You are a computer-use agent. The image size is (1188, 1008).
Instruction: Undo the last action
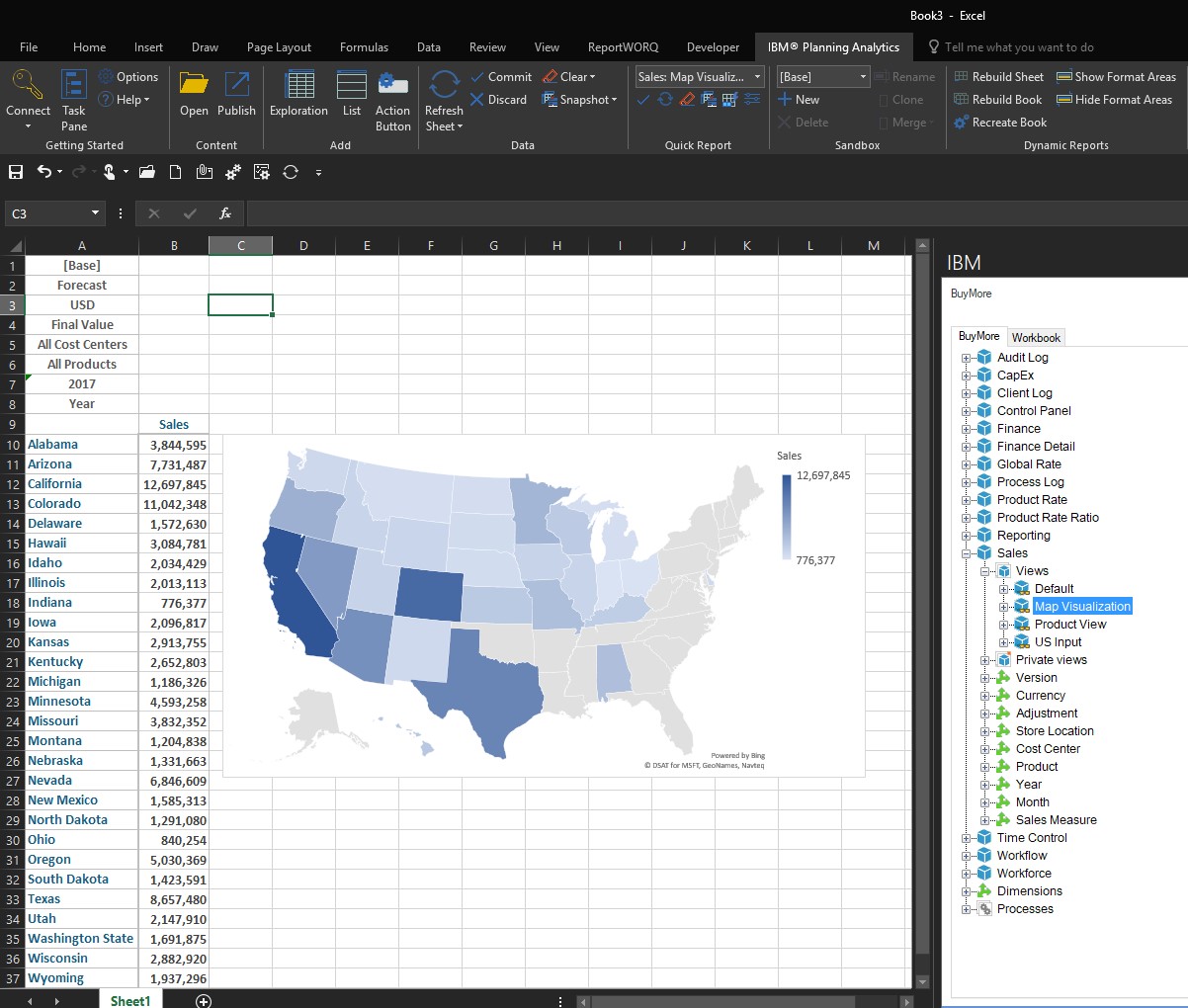click(43, 172)
